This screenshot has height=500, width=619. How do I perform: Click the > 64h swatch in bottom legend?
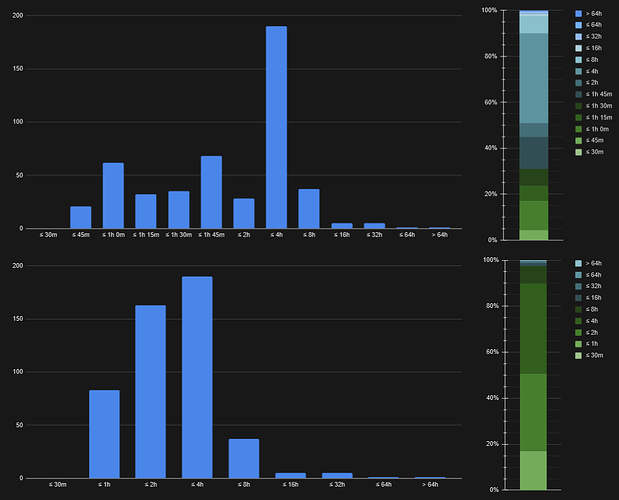(578, 263)
